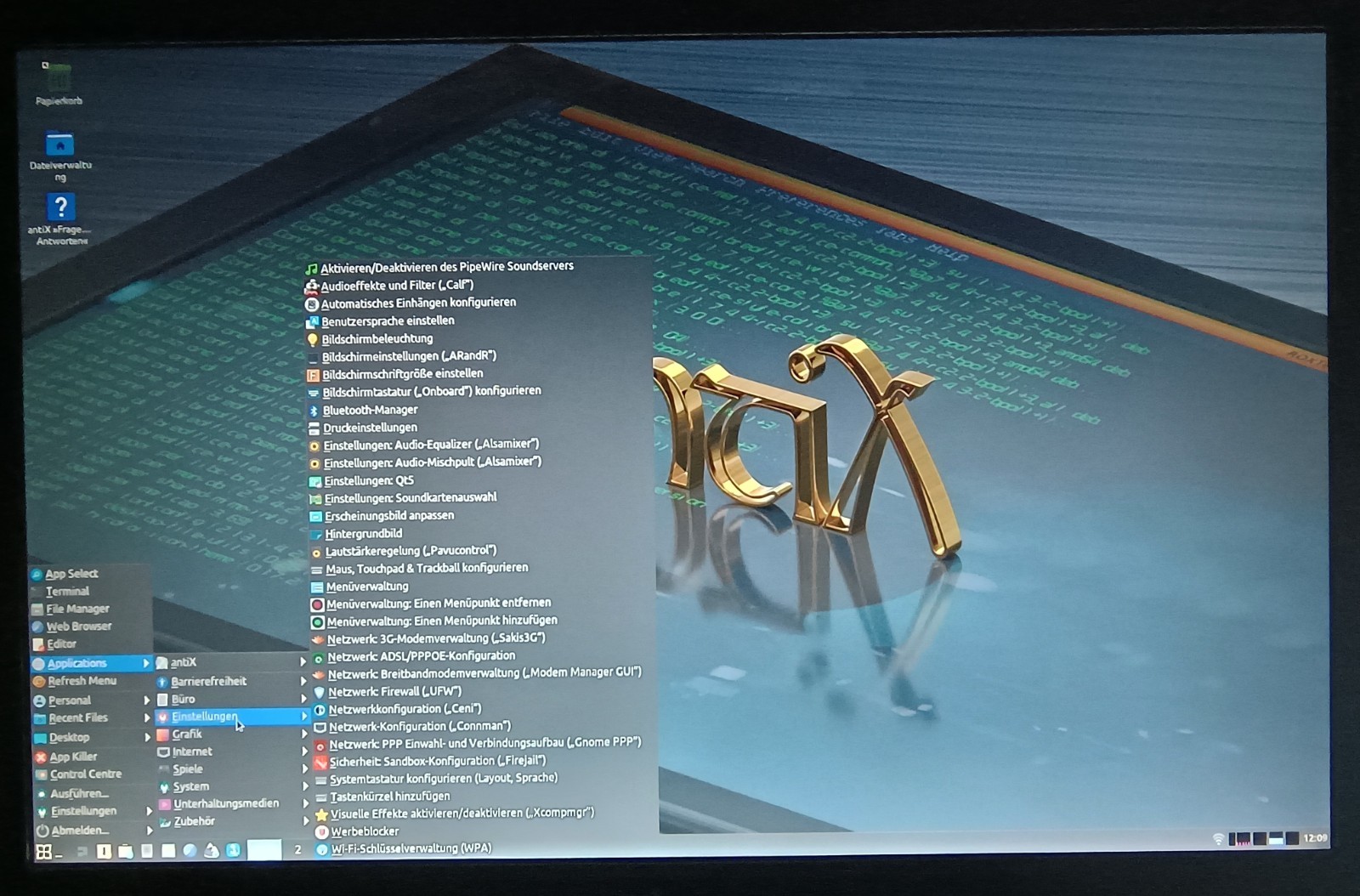Click the Automatisches Einhängen konfigurieren icon
The height and width of the screenshot is (896, 1360).
pyautogui.click(x=312, y=303)
